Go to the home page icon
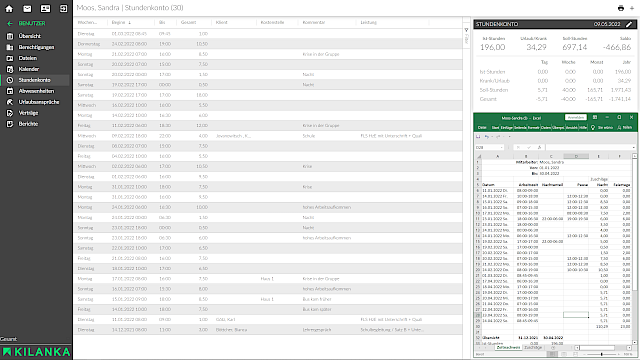Image resolution: width=640 pixels, height=360 pixels. click(x=9, y=8)
